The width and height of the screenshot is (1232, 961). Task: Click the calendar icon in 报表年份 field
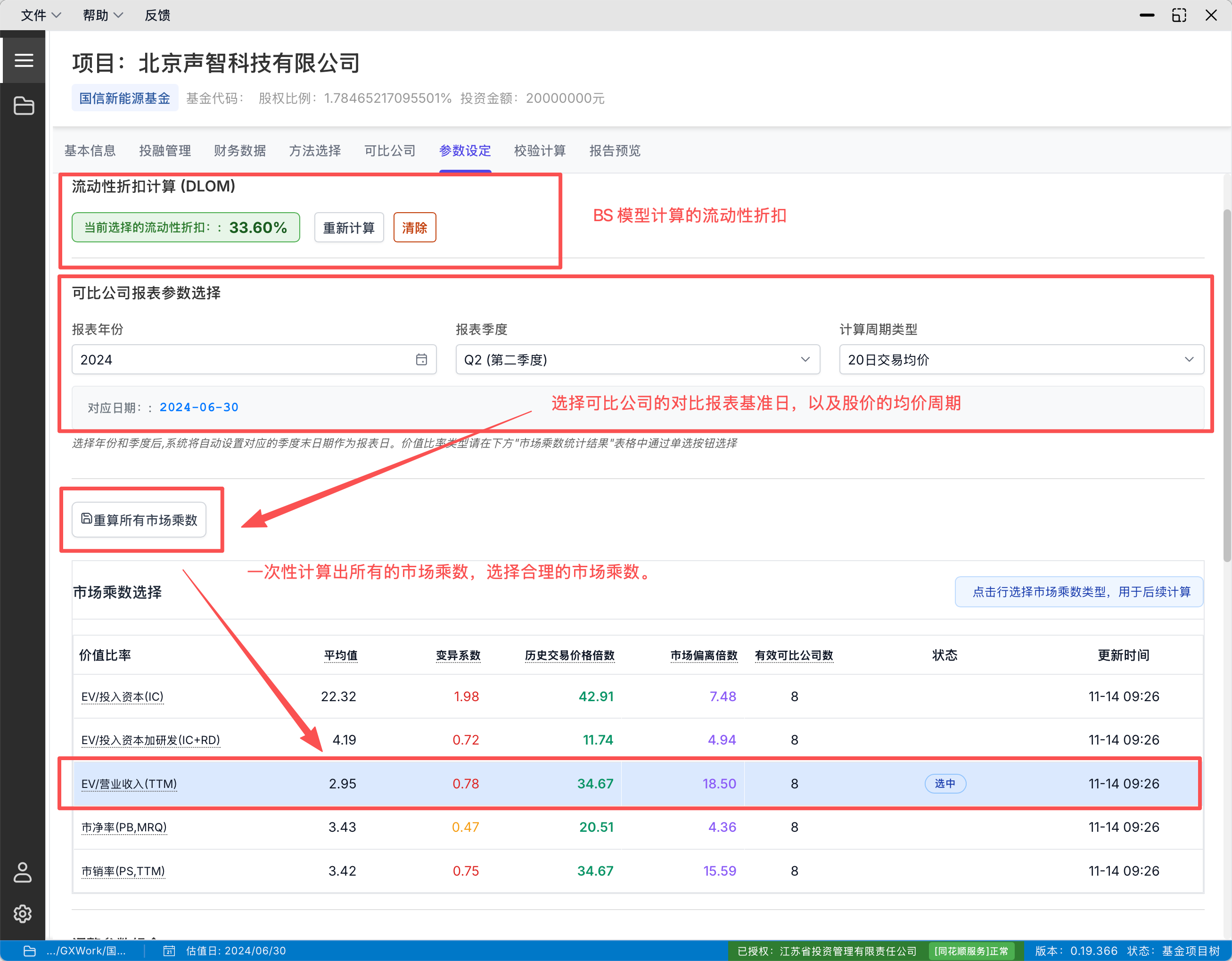(x=421, y=359)
